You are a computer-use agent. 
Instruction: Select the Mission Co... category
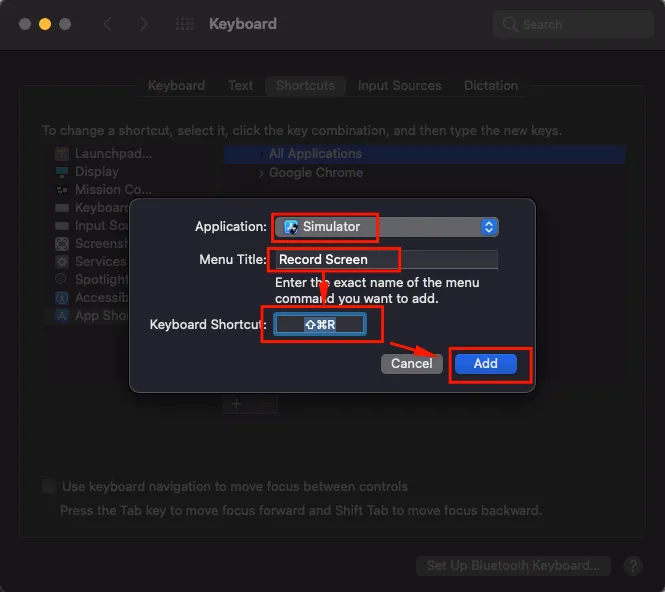click(113, 190)
